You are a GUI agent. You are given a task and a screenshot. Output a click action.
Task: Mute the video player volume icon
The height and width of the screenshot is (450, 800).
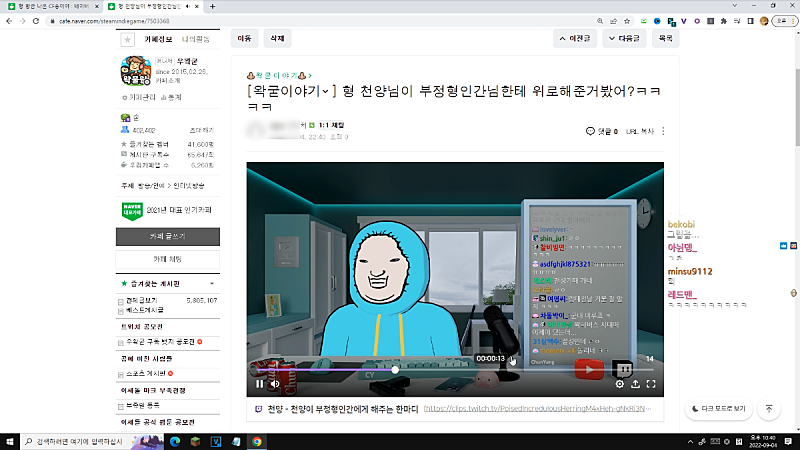click(x=275, y=384)
